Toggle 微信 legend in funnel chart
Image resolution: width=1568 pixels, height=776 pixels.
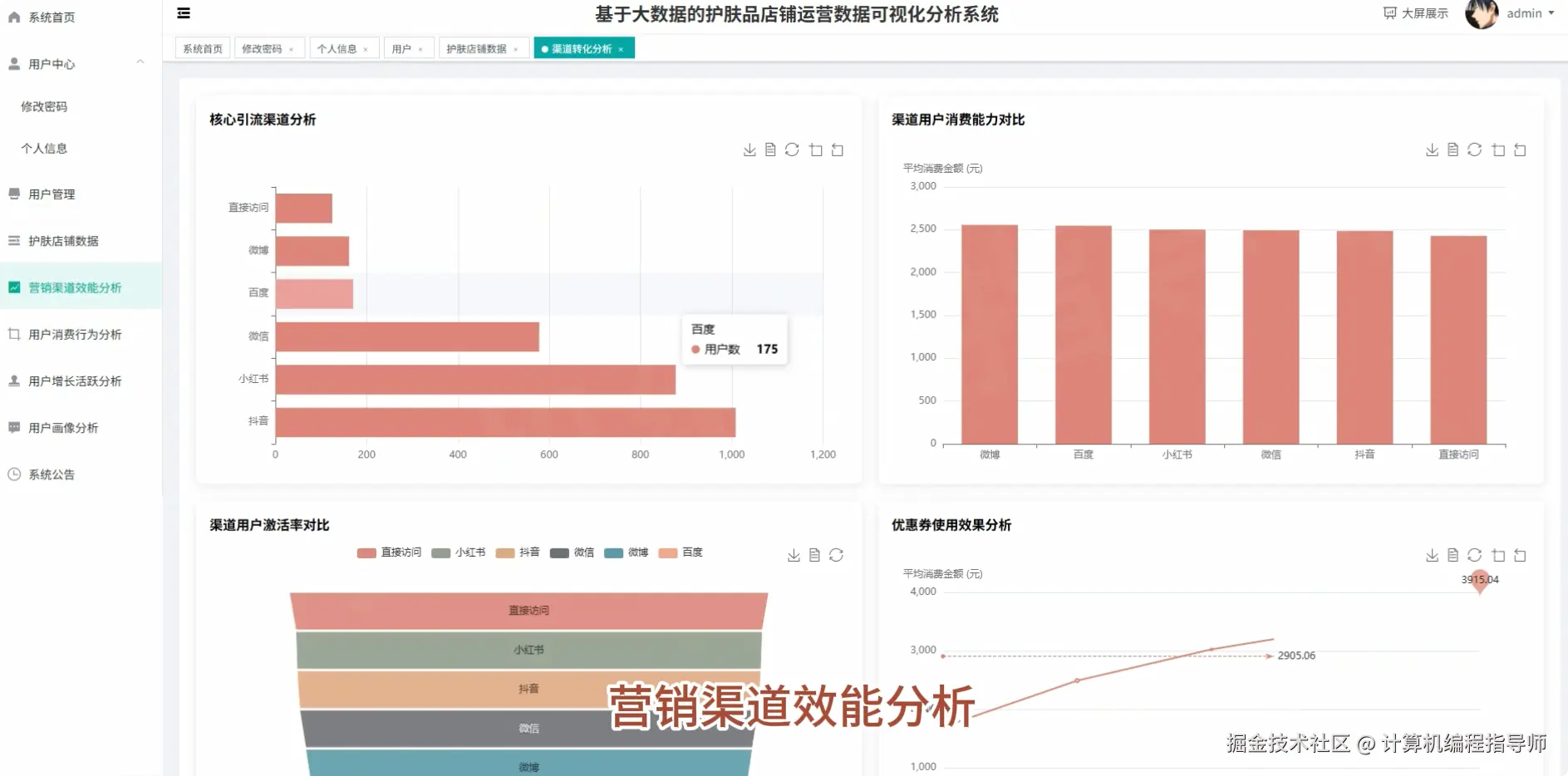pyautogui.click(x=573, y=553)
